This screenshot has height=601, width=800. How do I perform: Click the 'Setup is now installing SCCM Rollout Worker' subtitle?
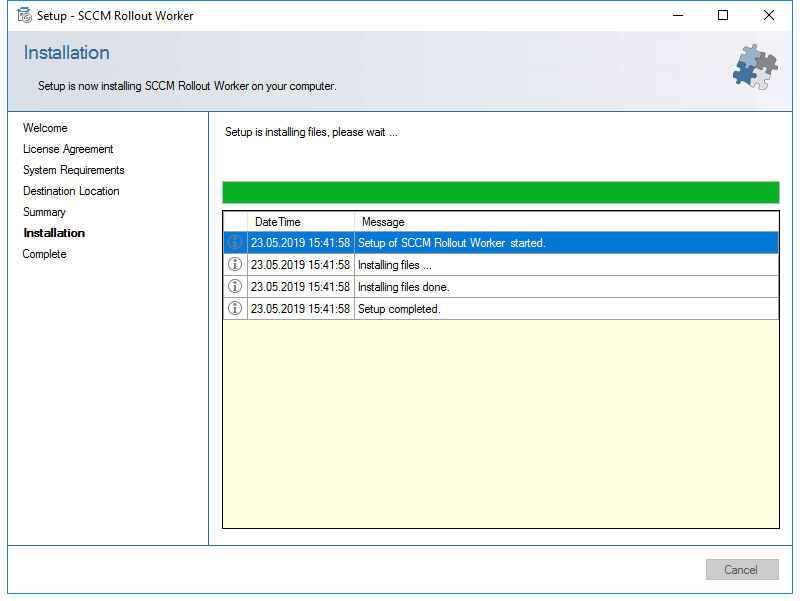pos(187,86)
